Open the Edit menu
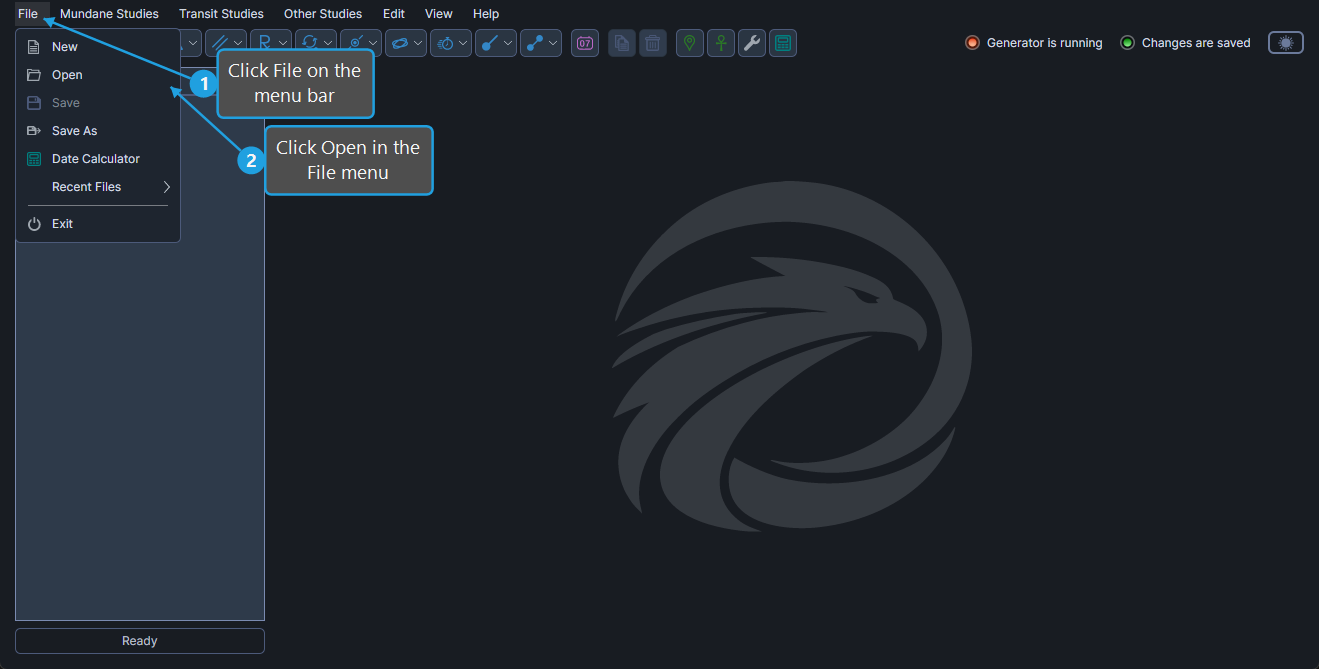The height and width of the screenshot is (669, 1319). tap(394, 14)
